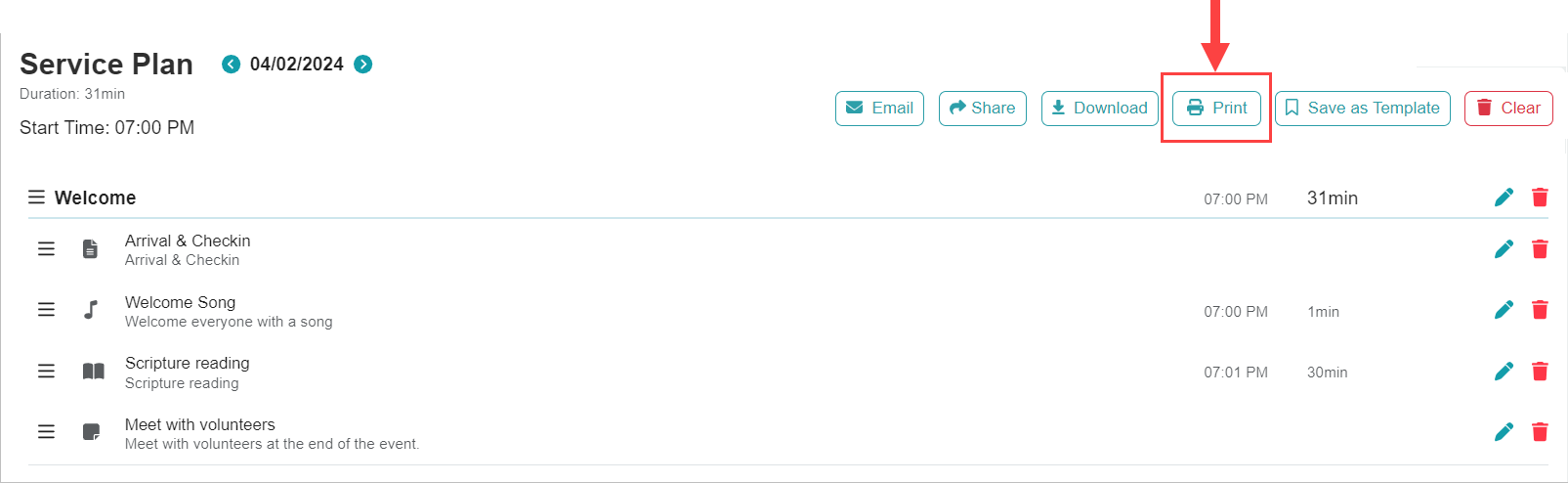Image resolution: width=1568 pixels, height=483 pixels.
Task: Delete the Welcome section
Action: click(1540, 198)
